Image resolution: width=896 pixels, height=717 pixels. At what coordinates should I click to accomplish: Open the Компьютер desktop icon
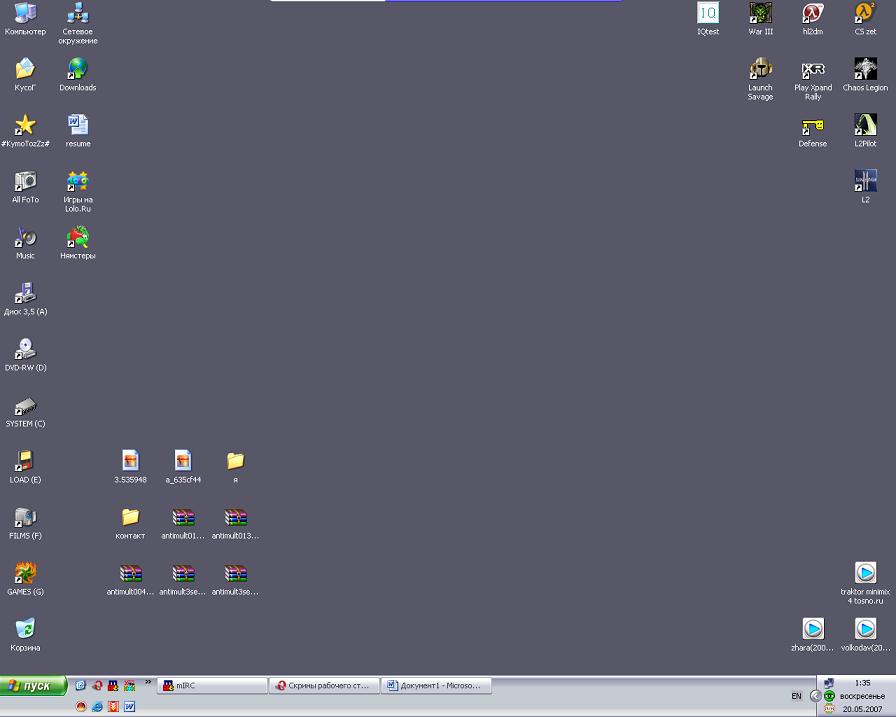point(25,18)
